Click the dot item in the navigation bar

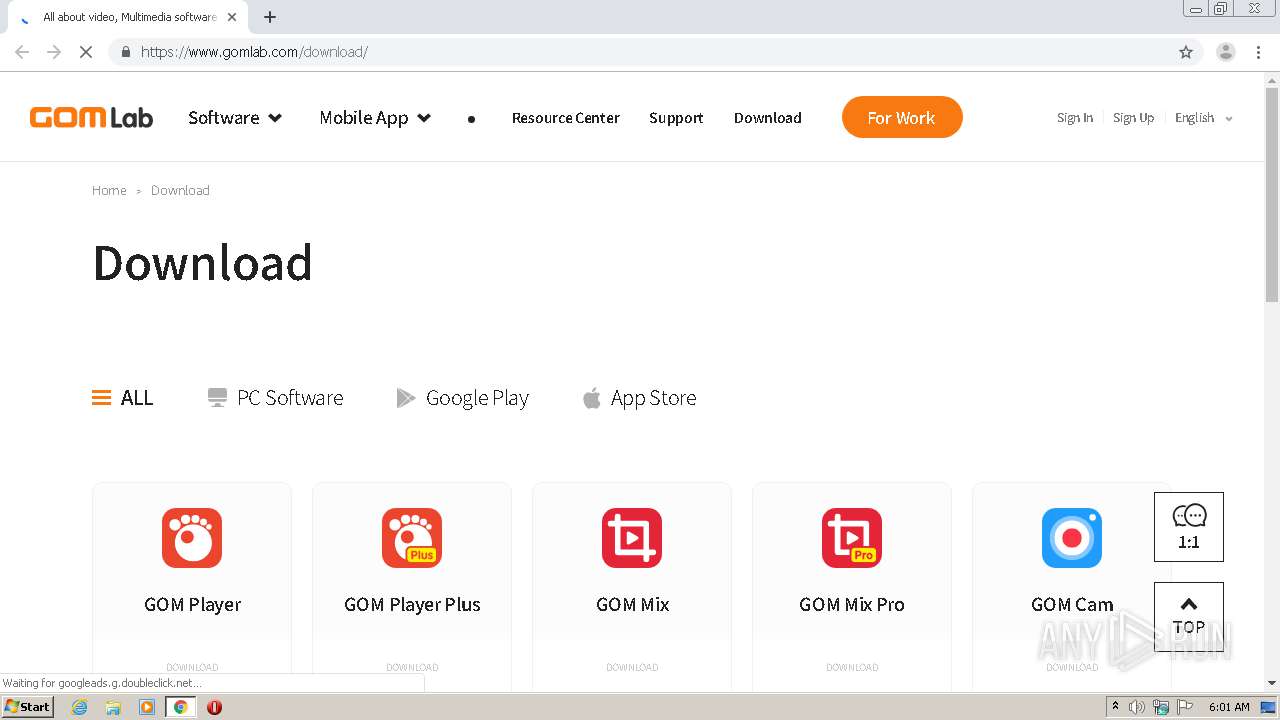tap(471, 119)
